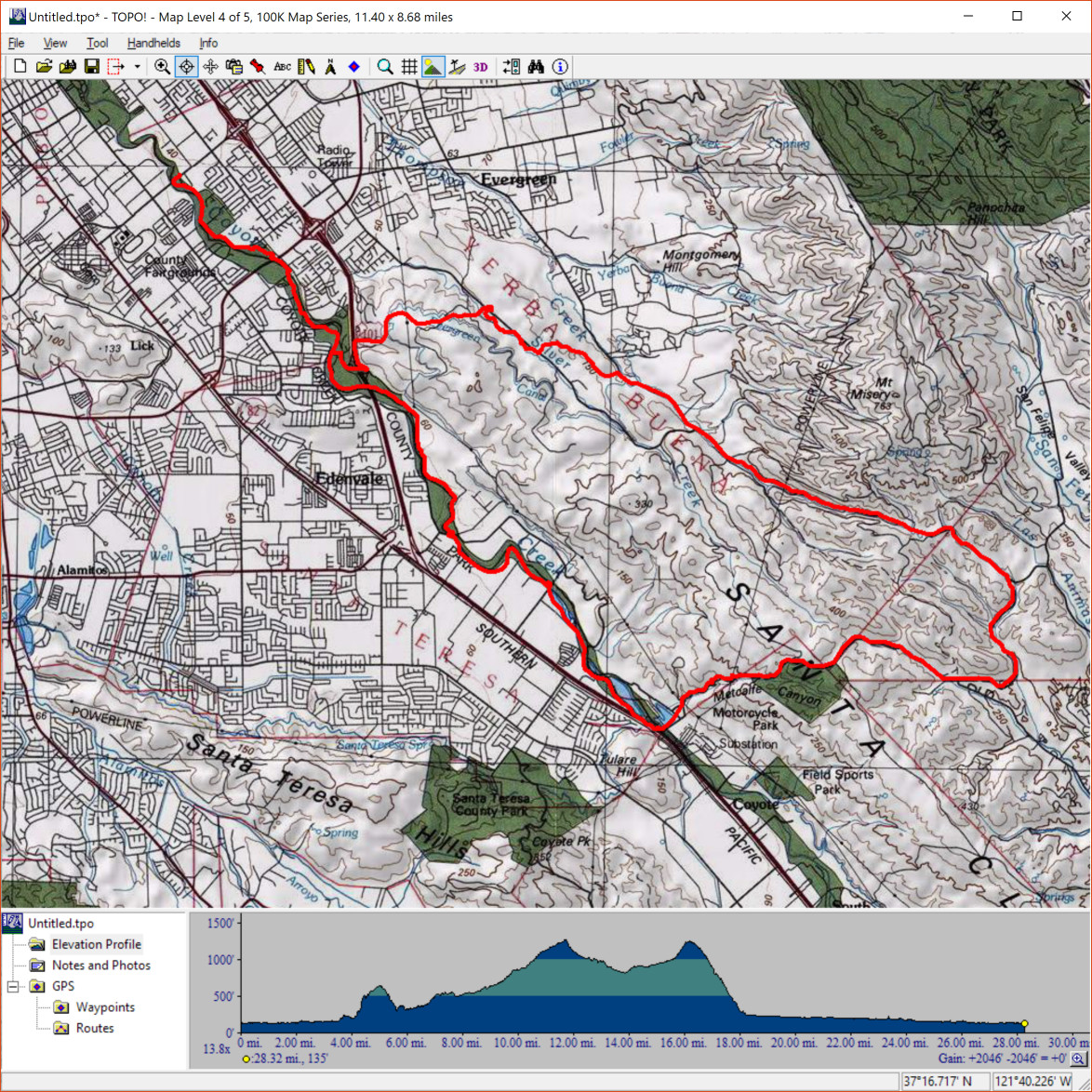Toggle shaded relief on the map
1092x1092 pixels.
[433, 66]
